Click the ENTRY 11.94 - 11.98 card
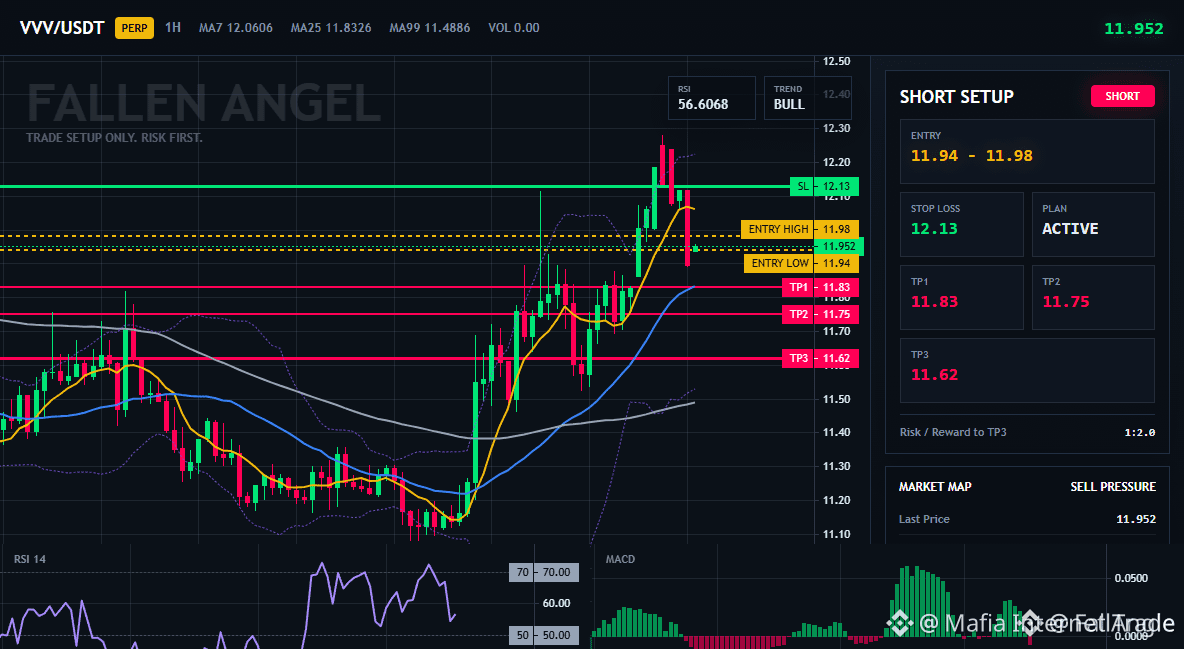 pos(1027,151)
